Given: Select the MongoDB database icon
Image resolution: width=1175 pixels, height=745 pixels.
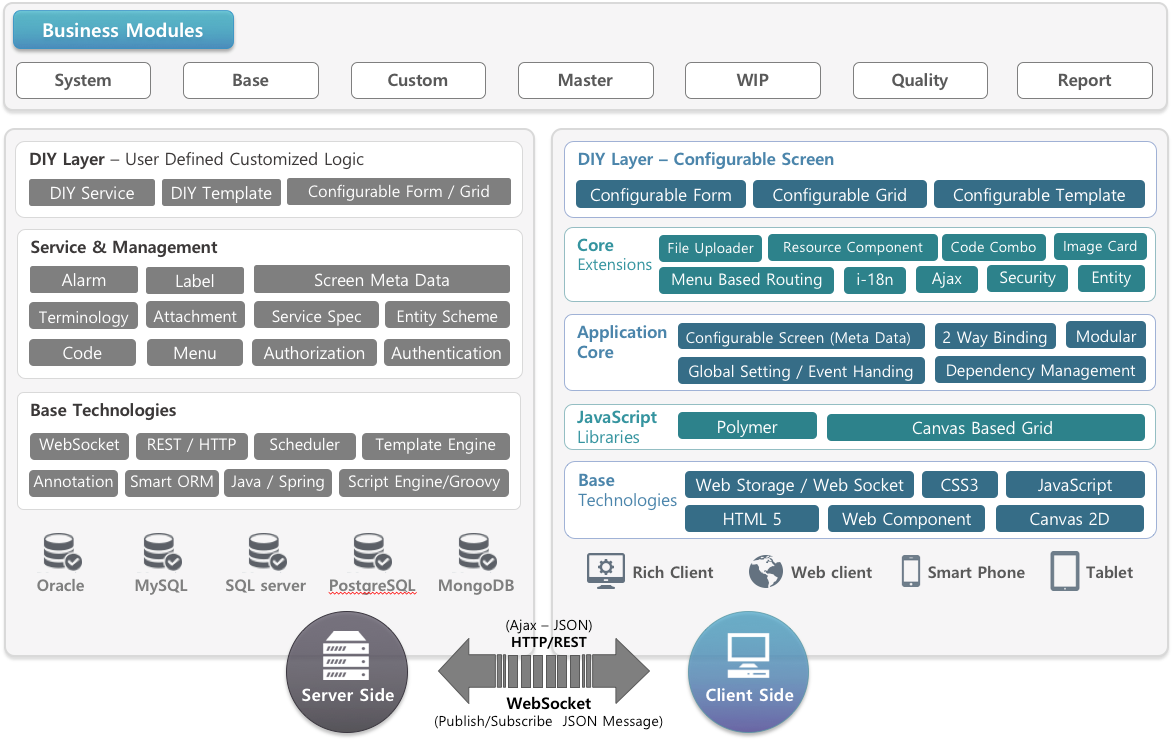Looking at the screenshot, I should pyautogui.click(x=476, y=552).
